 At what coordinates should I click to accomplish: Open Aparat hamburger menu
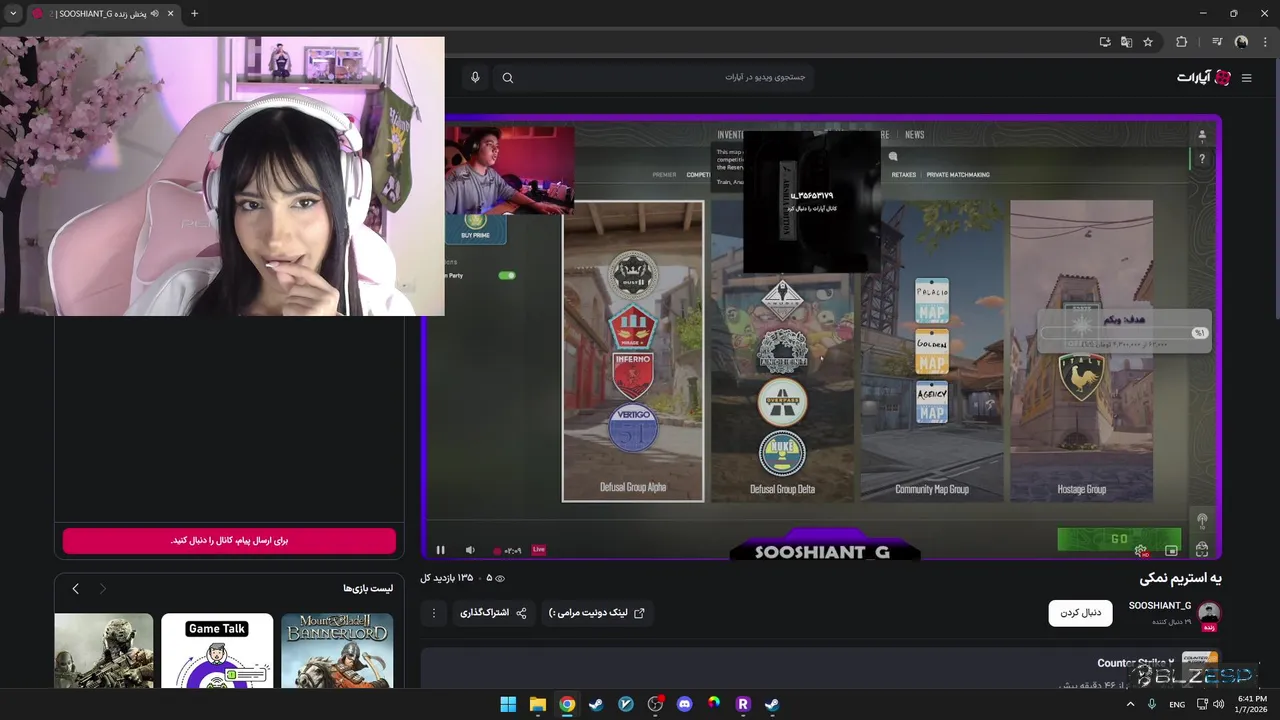tap(1246, 78)
